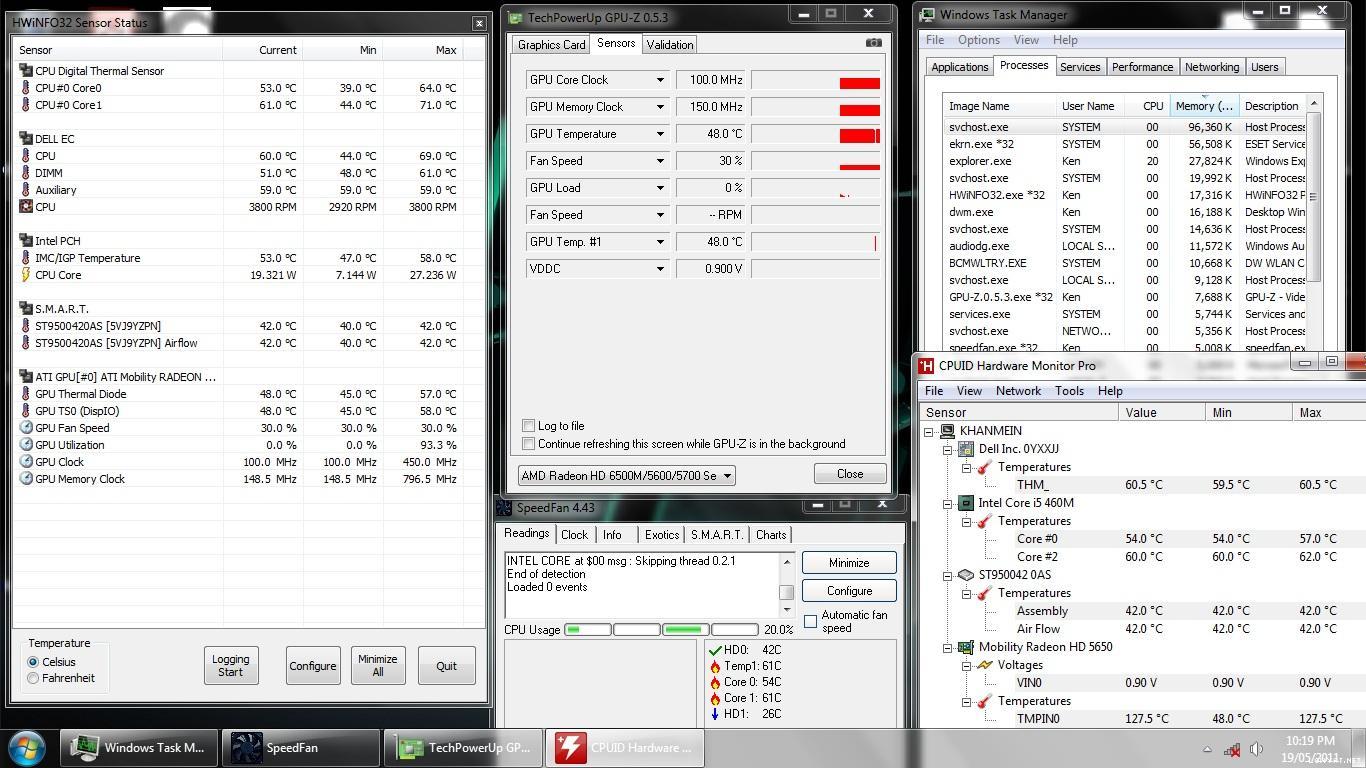Click the Mobility Radeon HD 5650 card icon

click(x=966, y=647)
